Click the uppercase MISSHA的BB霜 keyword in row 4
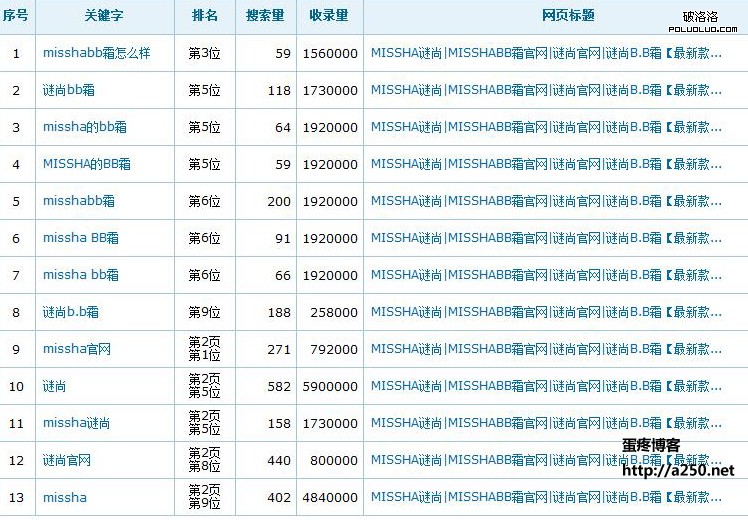Screen dimensions: 748x520 (x=87, y=164)
